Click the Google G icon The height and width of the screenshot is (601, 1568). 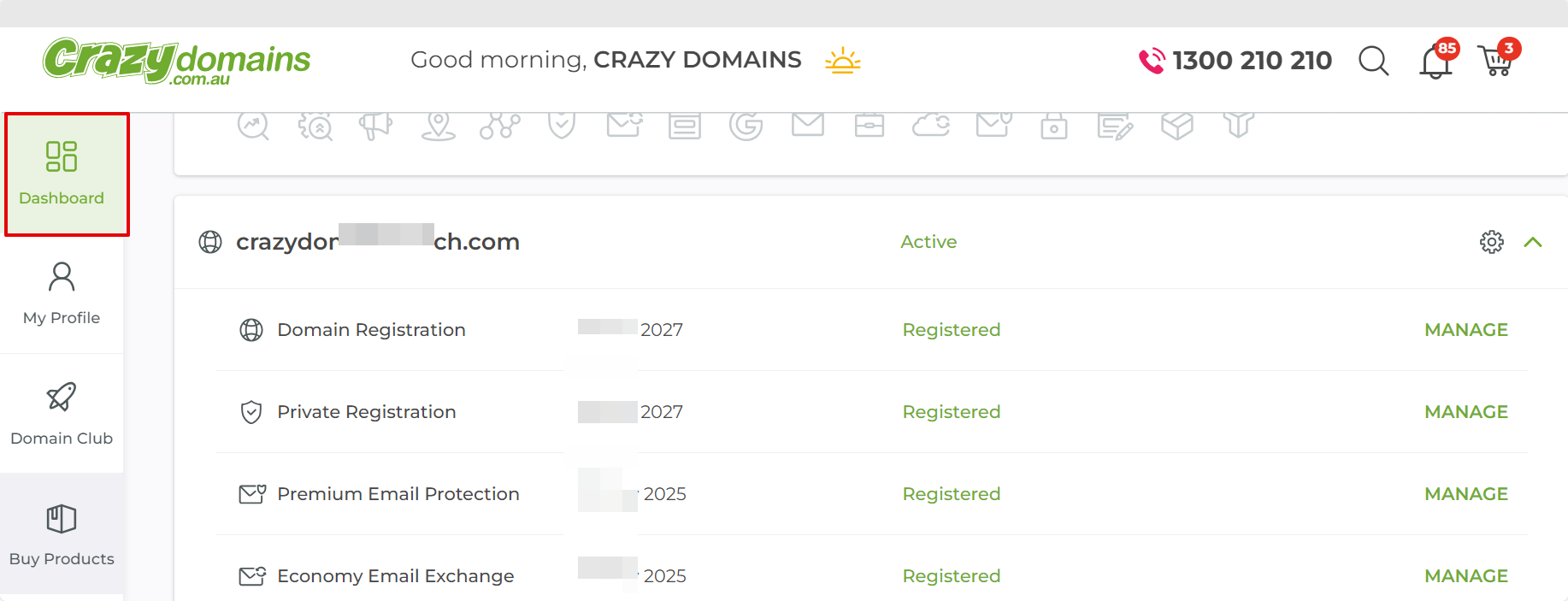click(746, 126)
